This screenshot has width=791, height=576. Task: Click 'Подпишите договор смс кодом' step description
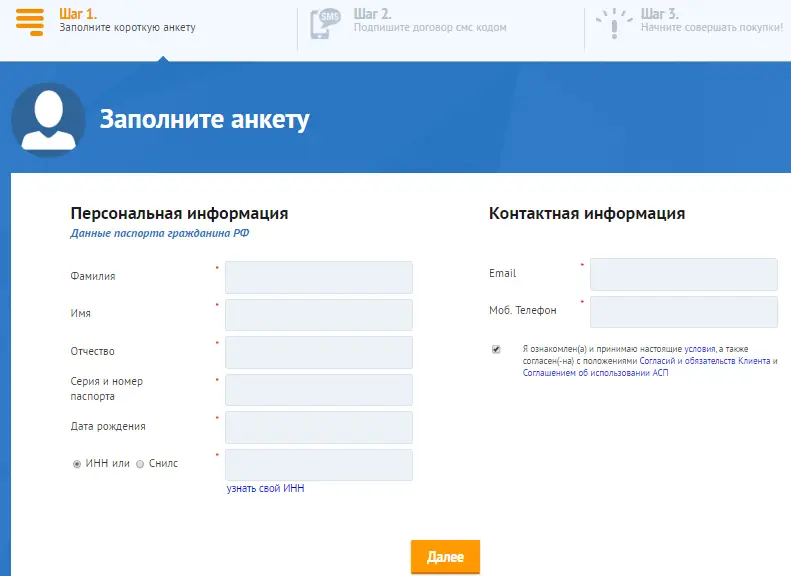(430, 28)
